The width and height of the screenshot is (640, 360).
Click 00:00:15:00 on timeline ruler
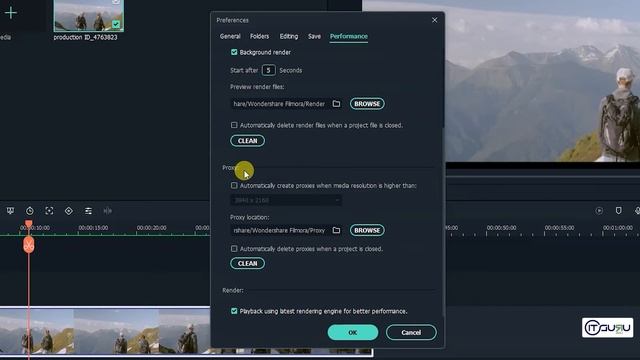(93, 228)
